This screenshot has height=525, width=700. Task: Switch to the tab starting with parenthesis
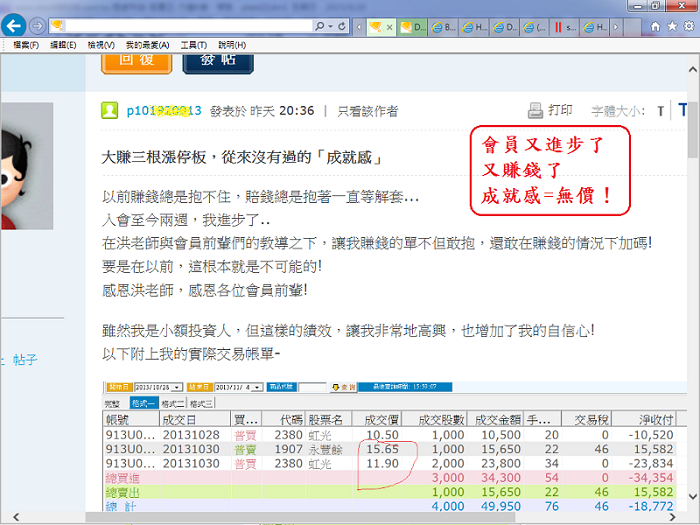(534, 27)
